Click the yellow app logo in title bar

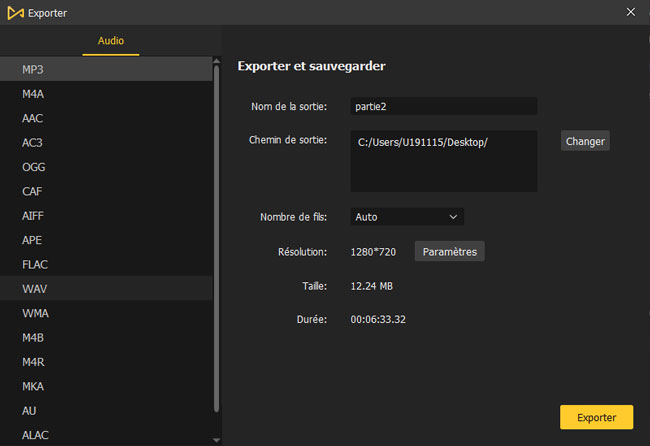pyautogui.click(x=15, y=13)
